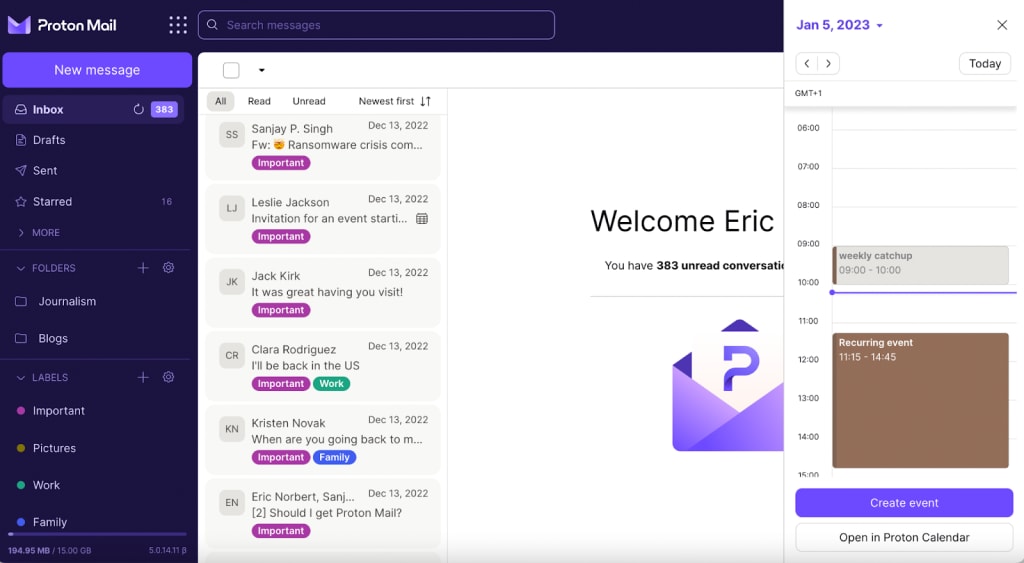Click the CR sender avatar
The width and height of the screenshot is (1024, 563).
tap(232, 355)
